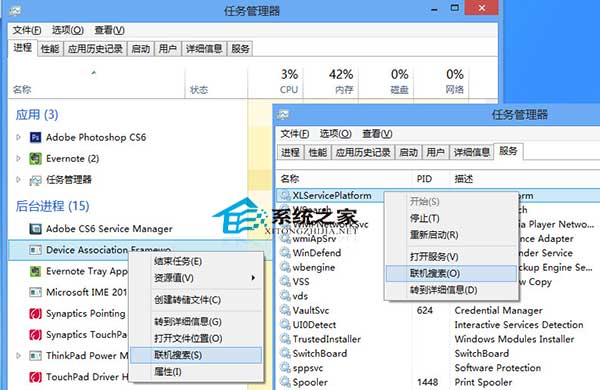
Task: Select the Software Protection description text
Action: 497,368
